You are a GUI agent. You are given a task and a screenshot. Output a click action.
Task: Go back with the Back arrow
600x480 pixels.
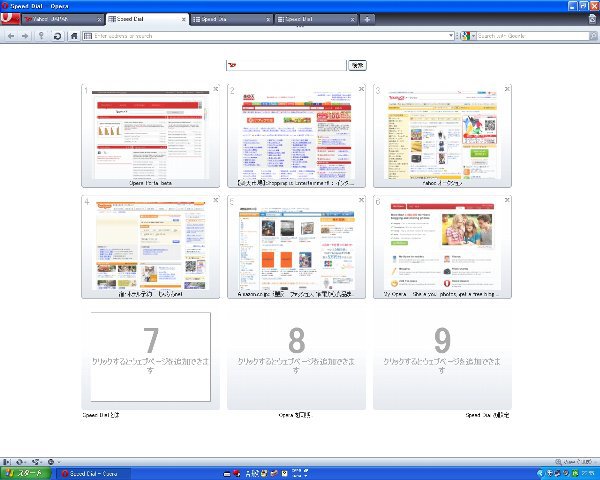(11, 36)
